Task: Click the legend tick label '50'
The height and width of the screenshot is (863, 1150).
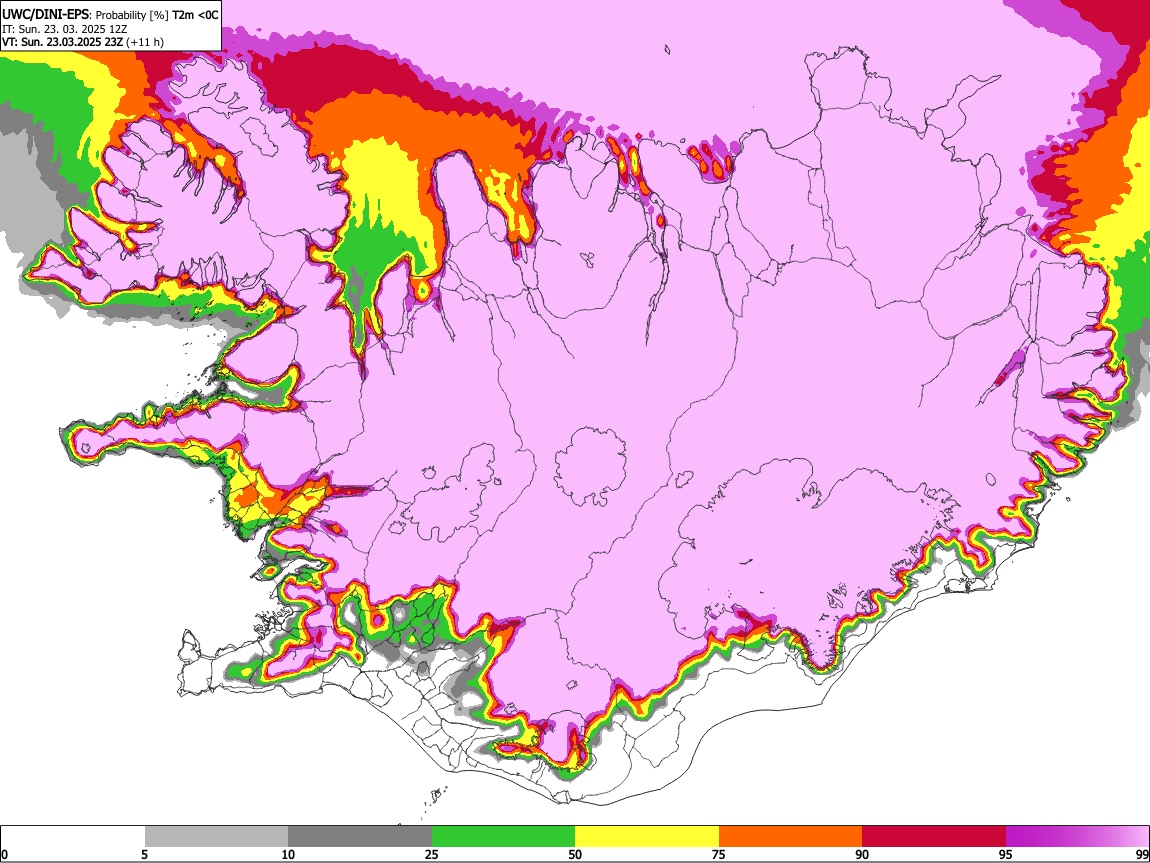Action: [x=575, y=855]
